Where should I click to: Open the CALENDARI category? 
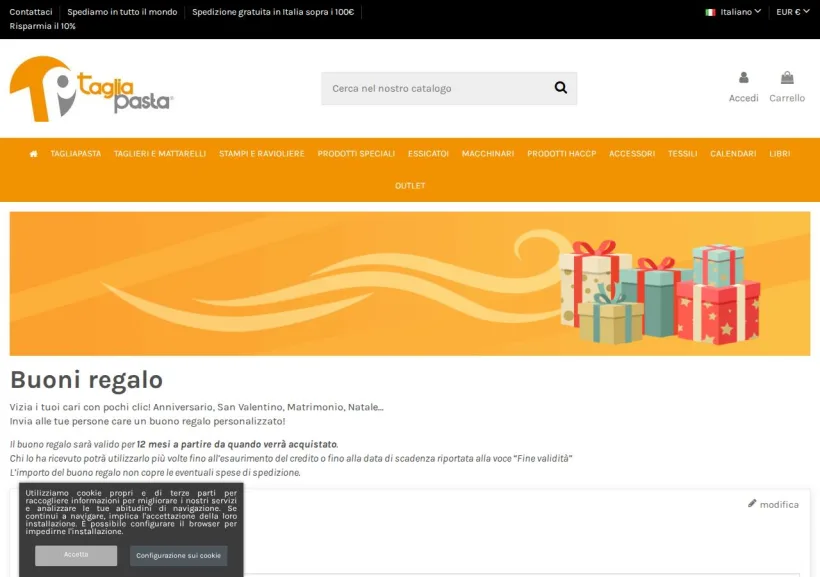coord(733,154)
